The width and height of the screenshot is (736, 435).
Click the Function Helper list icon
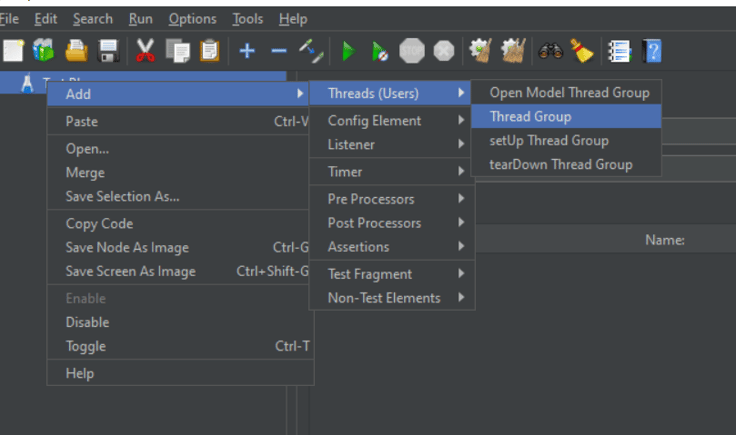coord(620,50)
